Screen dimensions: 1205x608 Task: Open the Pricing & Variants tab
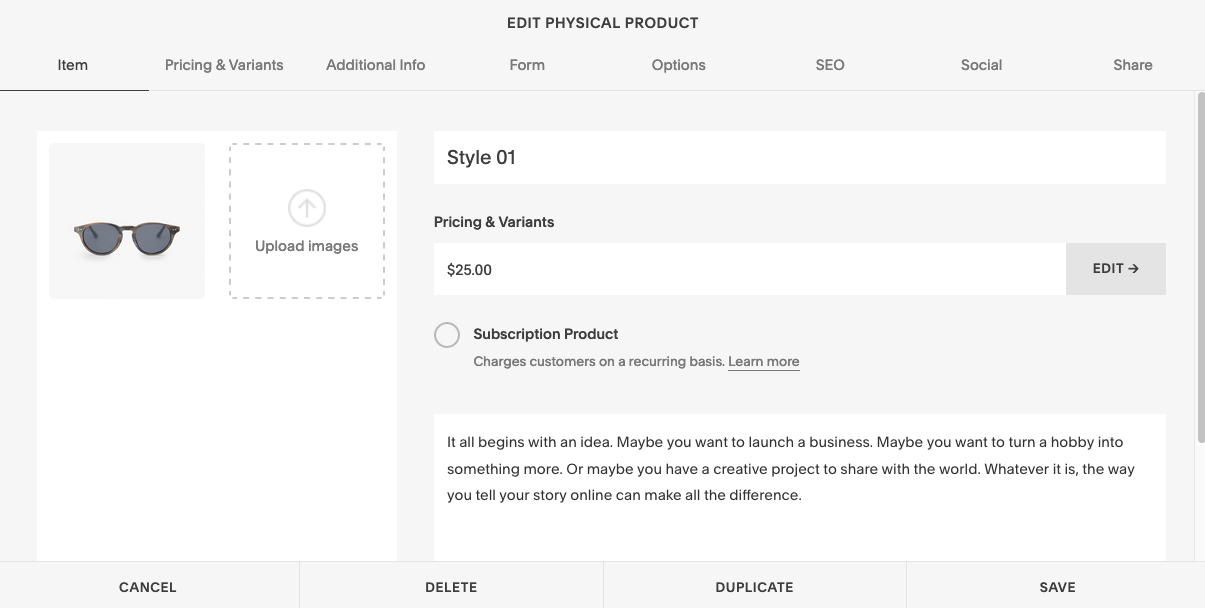[224, 65]
